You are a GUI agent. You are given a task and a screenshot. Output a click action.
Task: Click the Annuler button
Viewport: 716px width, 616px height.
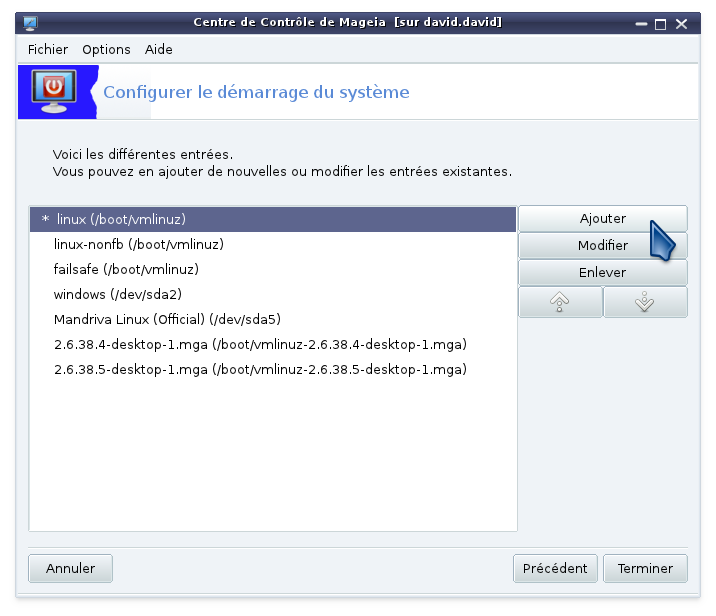coord(70,569)
